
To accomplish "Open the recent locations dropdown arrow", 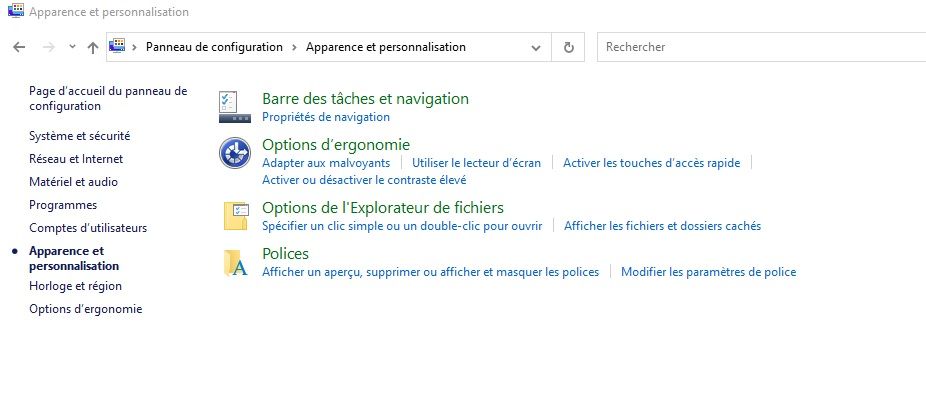I will (x=72, y=47).
